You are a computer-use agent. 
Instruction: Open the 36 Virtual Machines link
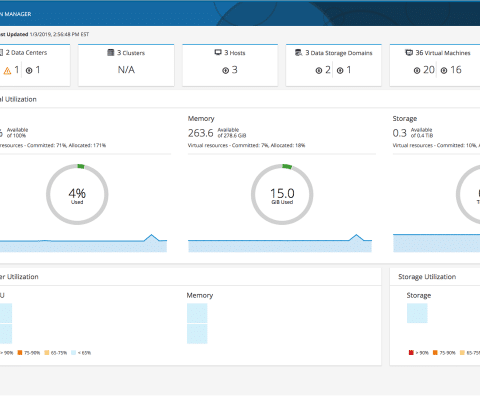tap(443, 53)
